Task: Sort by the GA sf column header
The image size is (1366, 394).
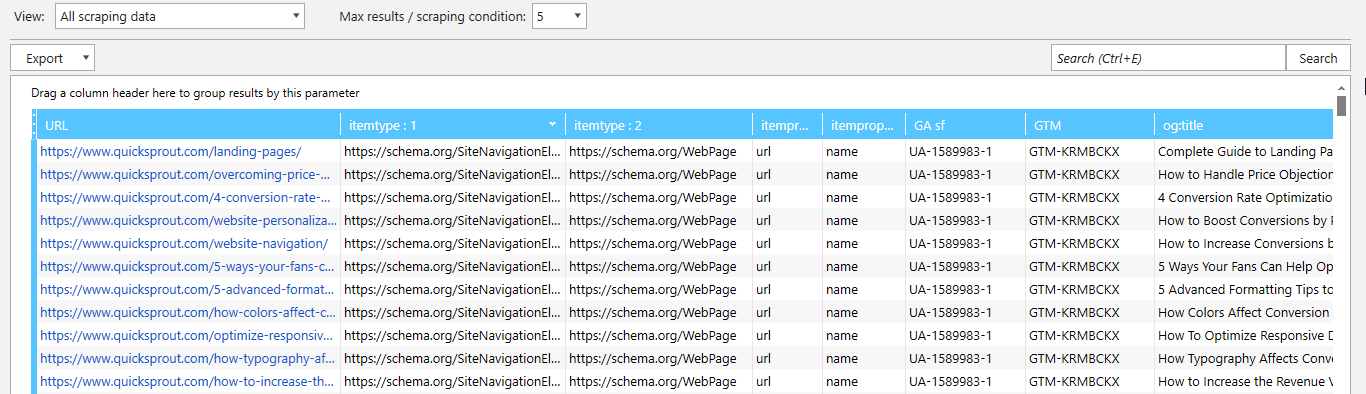Action: (965, 125)
